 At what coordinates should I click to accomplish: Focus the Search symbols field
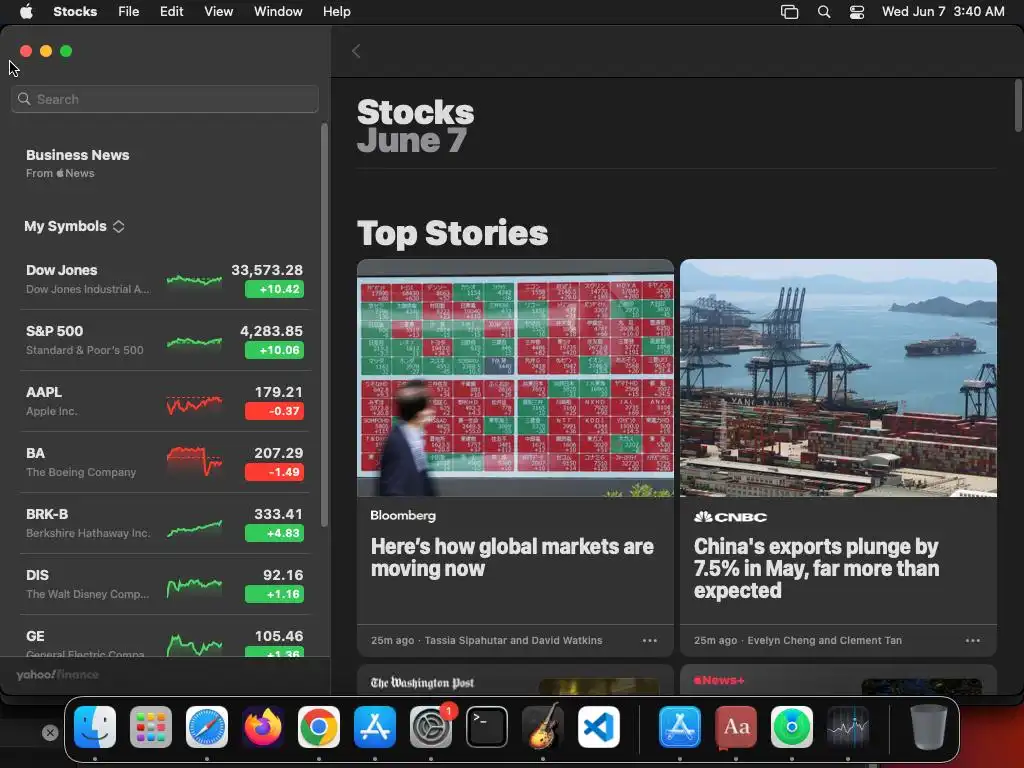[165, 99]
